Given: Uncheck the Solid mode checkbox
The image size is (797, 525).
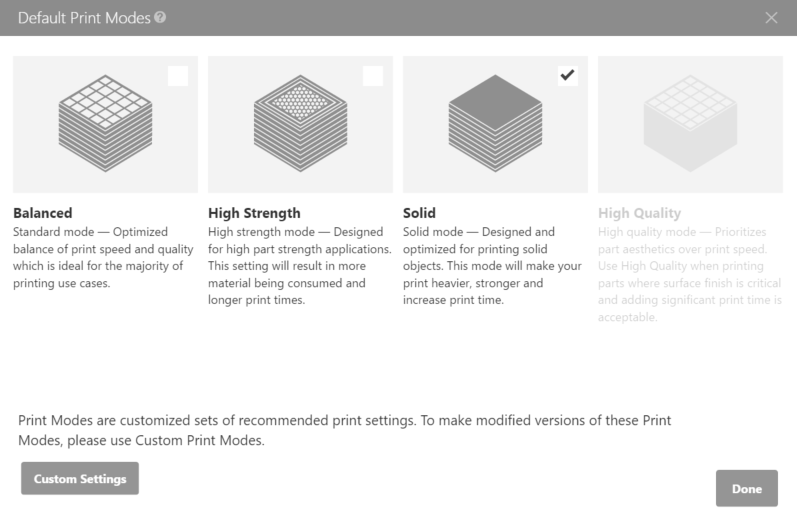Looking at the screenshot, I should pyautogui.click(x=568, y=76).
